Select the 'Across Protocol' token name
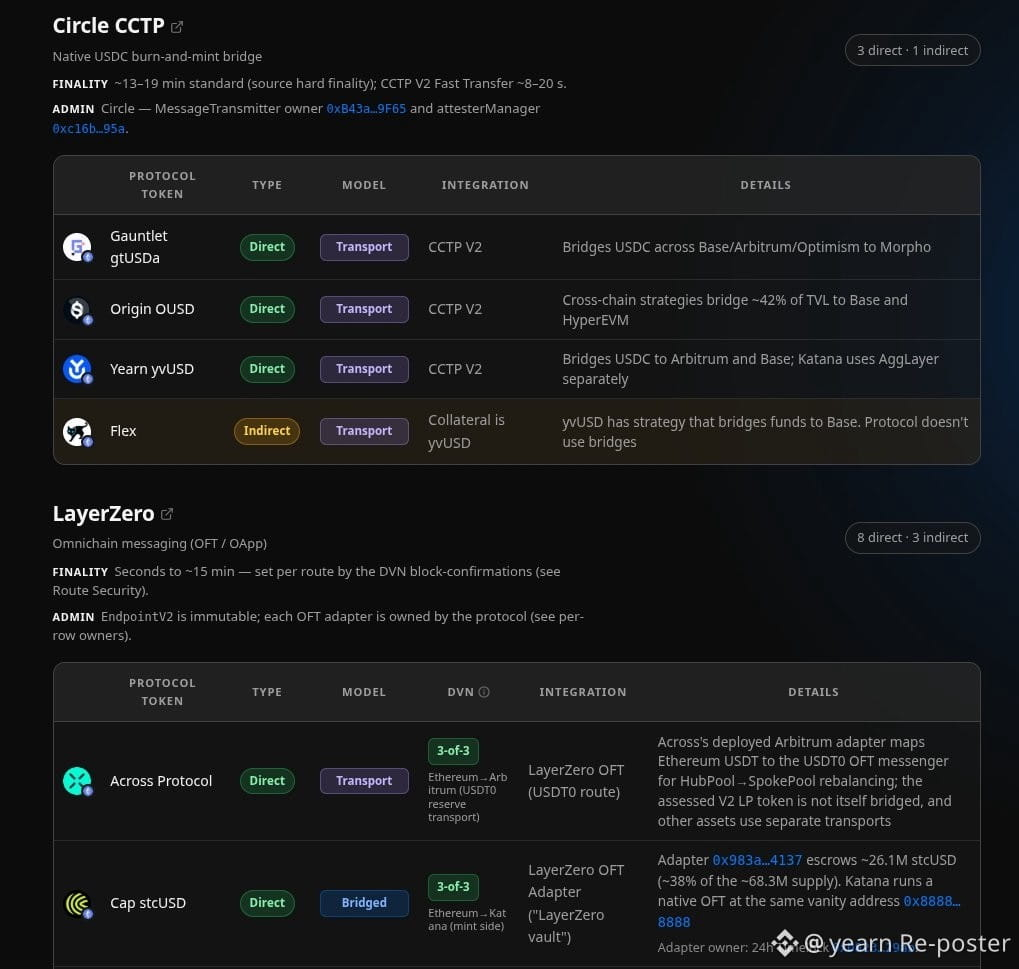This screenshot has width=1019, height=969. [161, 781]
